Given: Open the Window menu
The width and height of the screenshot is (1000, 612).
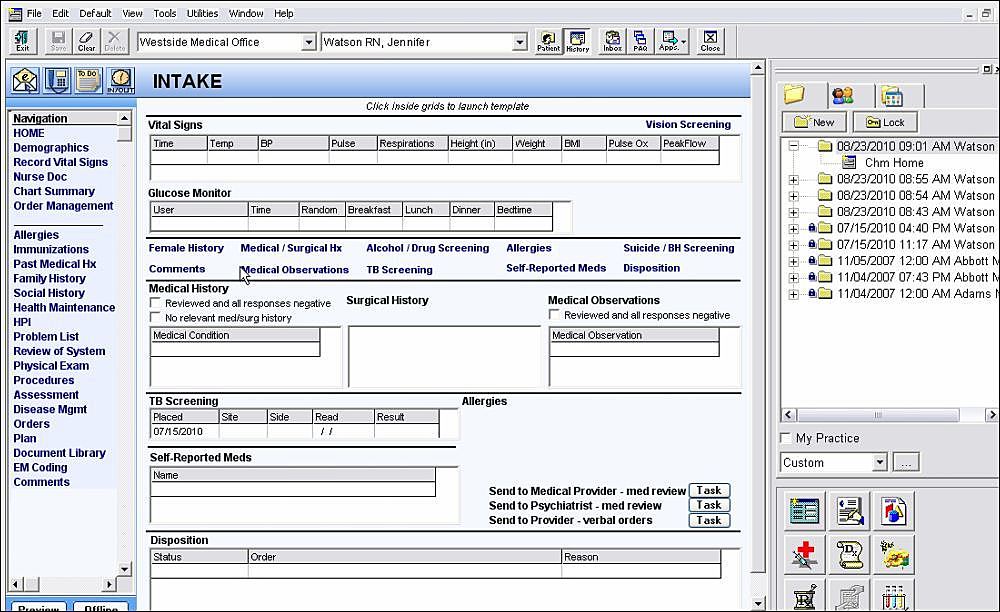Looking at the screenshot, I should click(246, 13).
